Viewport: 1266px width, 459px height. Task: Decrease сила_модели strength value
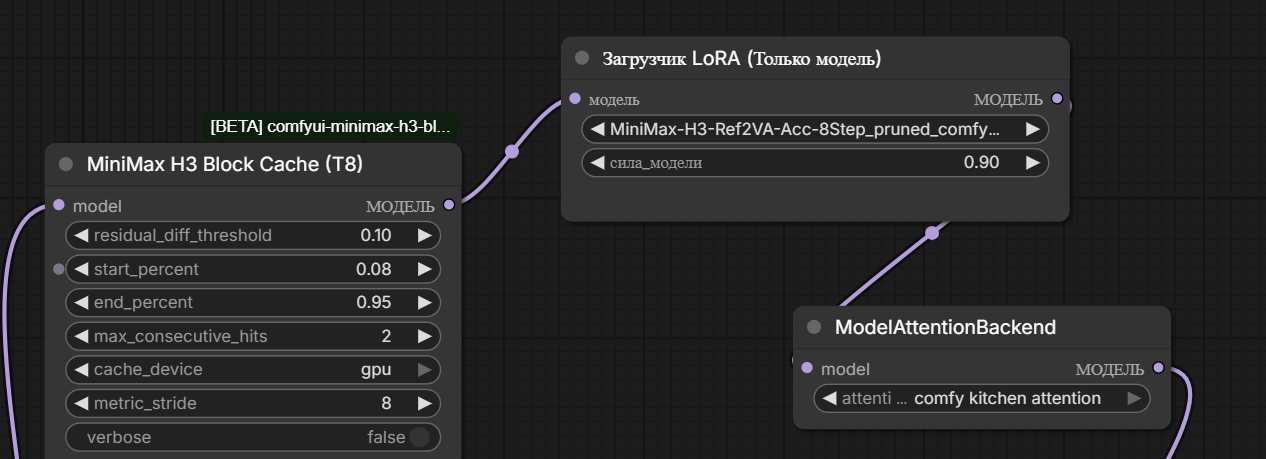597,162
